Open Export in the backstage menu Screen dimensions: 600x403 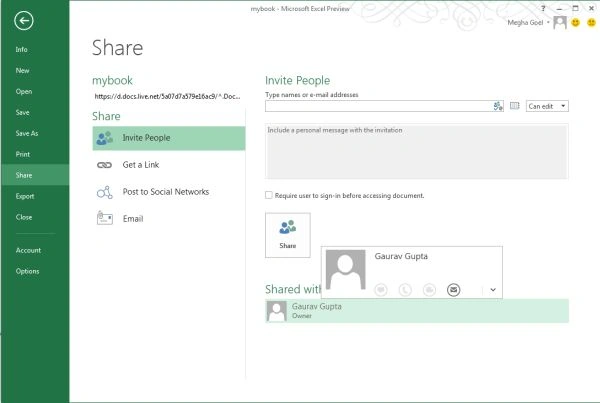pyautogui.click(x=25, y=196)
